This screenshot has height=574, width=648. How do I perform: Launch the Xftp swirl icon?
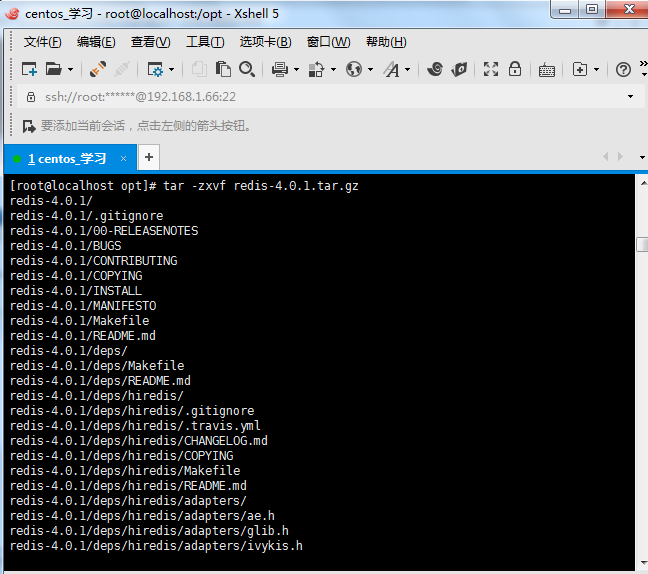point(435,69)
